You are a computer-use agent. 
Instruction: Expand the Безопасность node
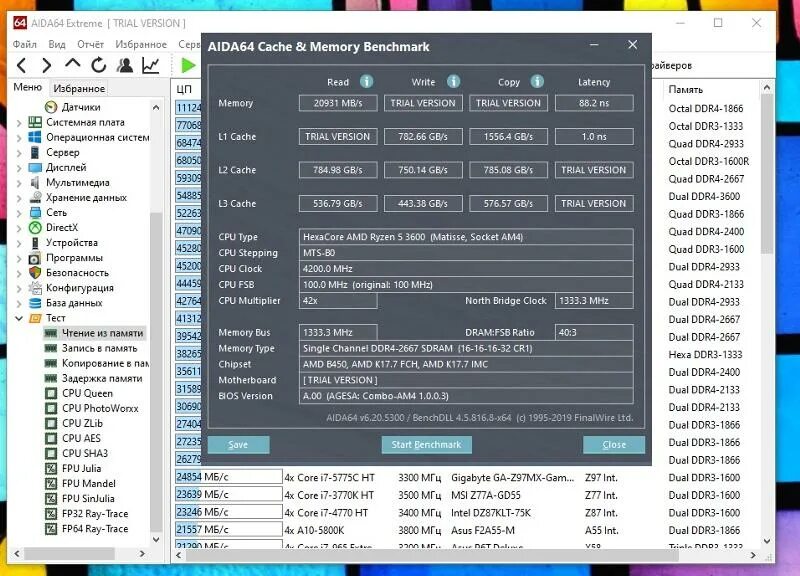[19, 273]
